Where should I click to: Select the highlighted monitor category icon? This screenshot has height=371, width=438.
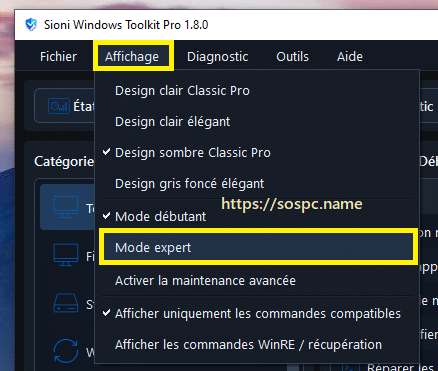point(66,207)
